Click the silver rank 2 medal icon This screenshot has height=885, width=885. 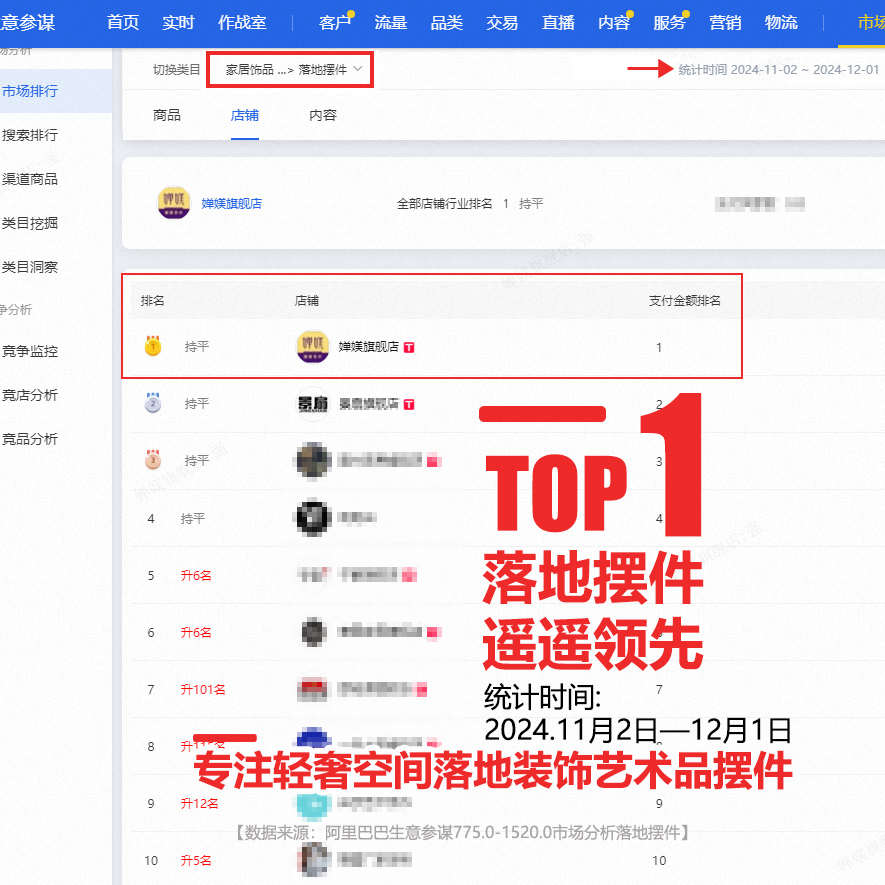tap(153, 403)
